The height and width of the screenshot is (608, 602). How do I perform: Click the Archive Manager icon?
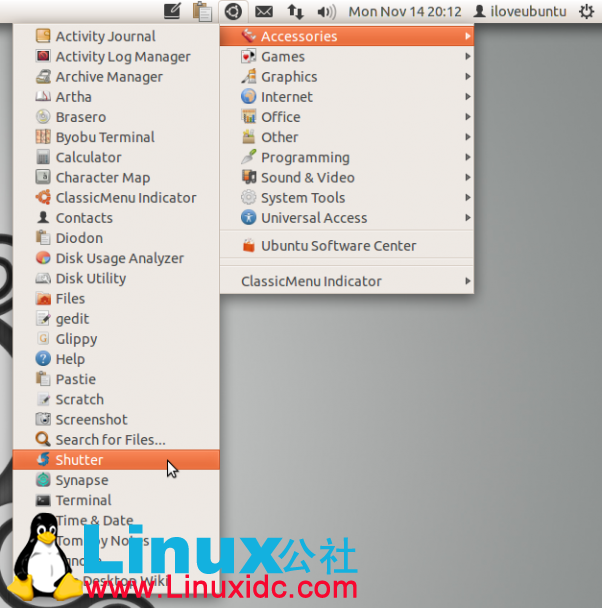(x=43, y=77)
